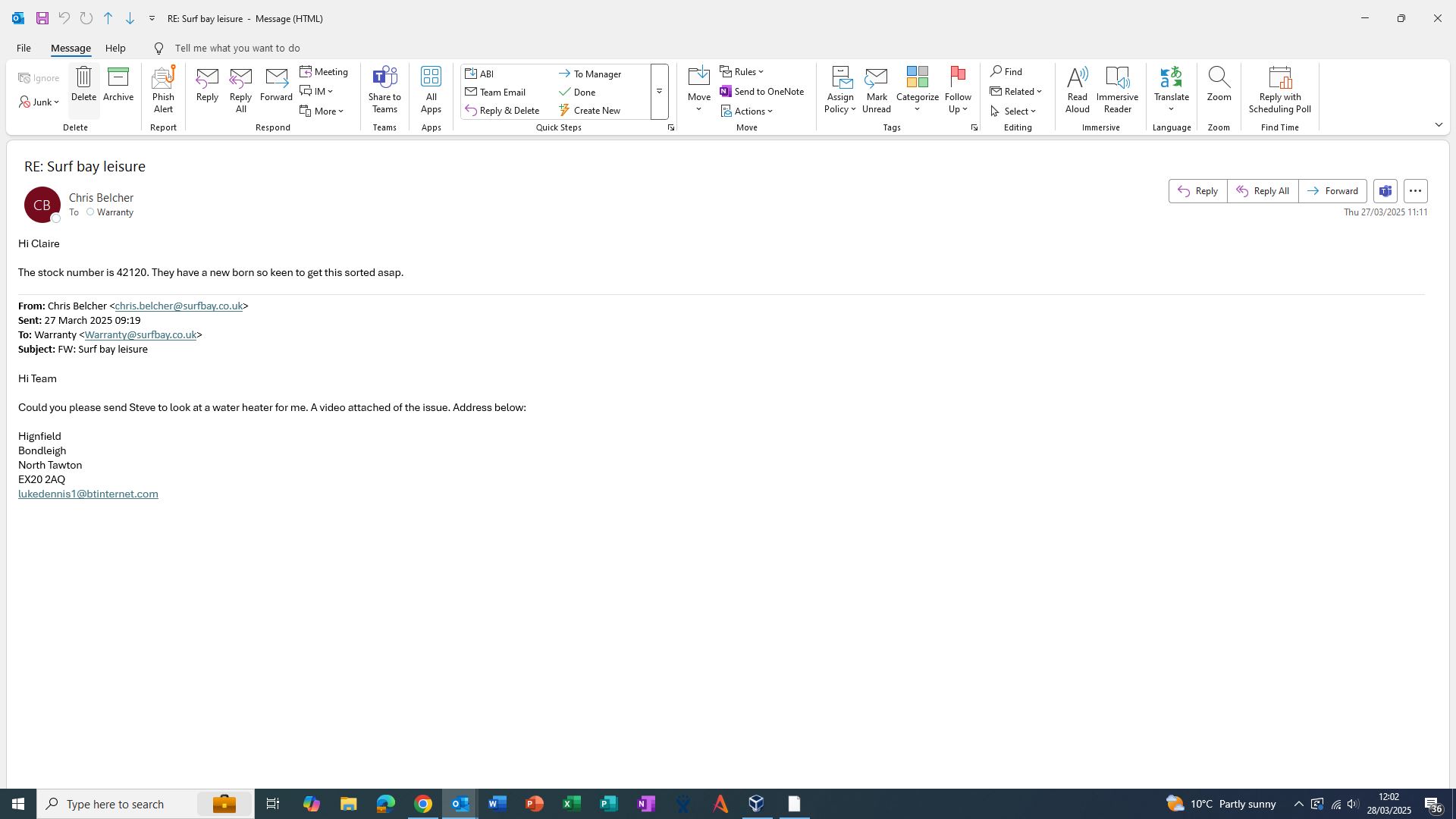Open the File menu tab

coord(24,48)
